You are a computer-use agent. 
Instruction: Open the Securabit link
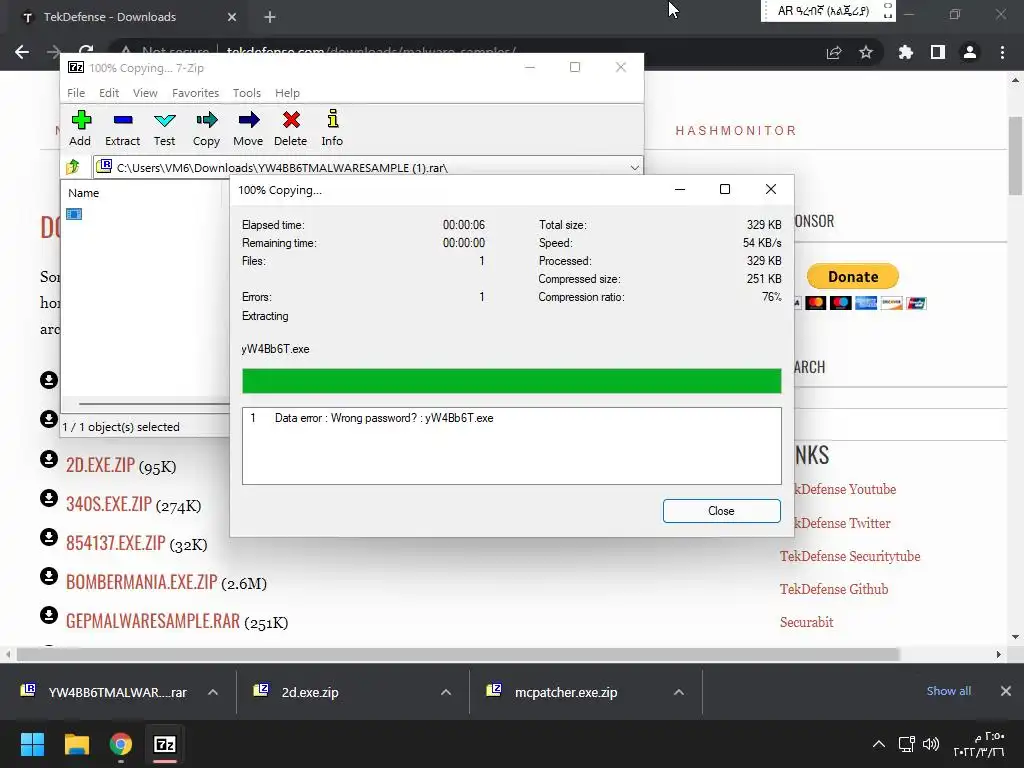coord(807,622)
